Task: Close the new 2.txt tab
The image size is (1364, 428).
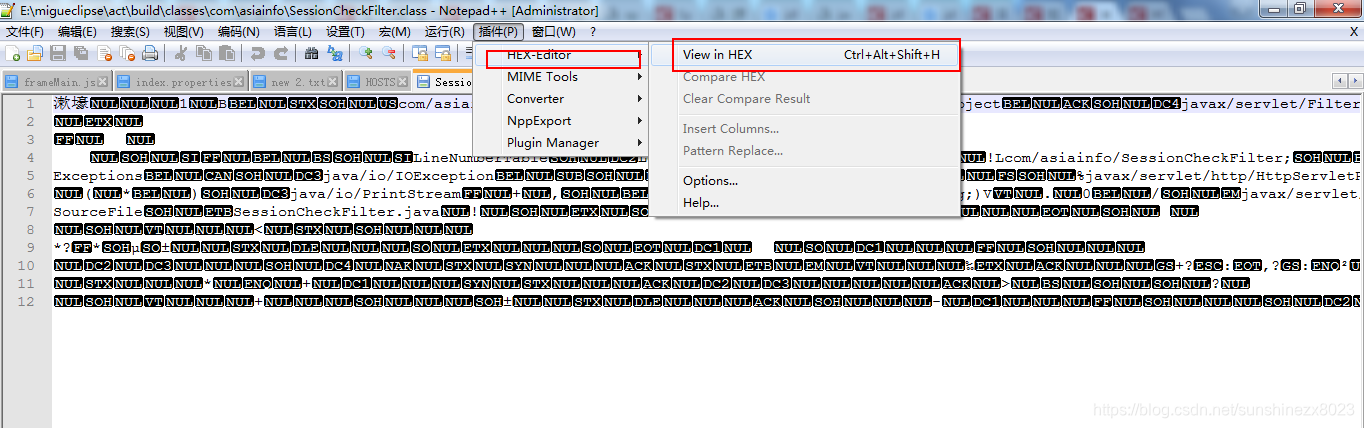Action: click(332, 82)
